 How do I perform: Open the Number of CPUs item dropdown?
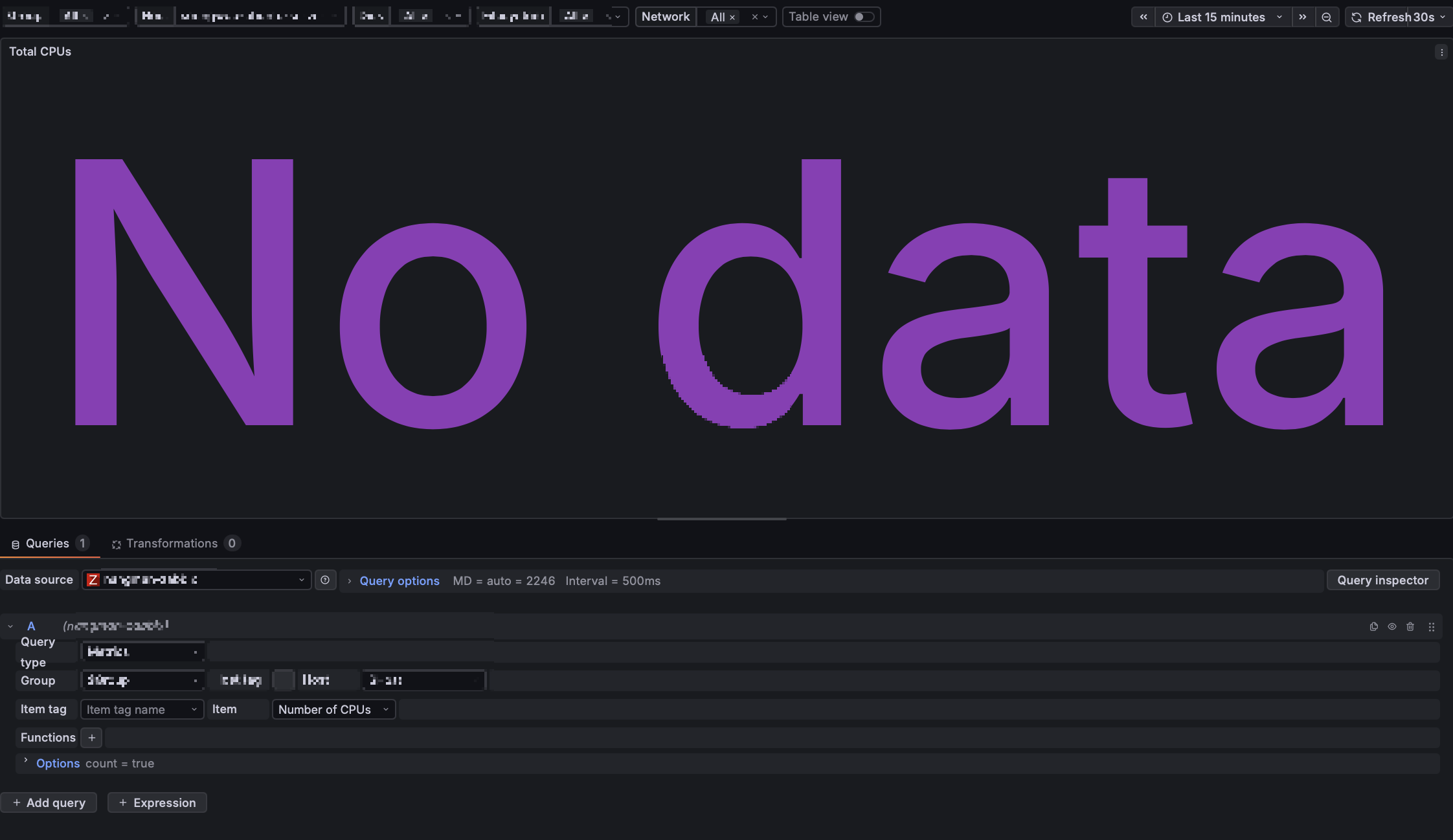[x=333, y=709]
